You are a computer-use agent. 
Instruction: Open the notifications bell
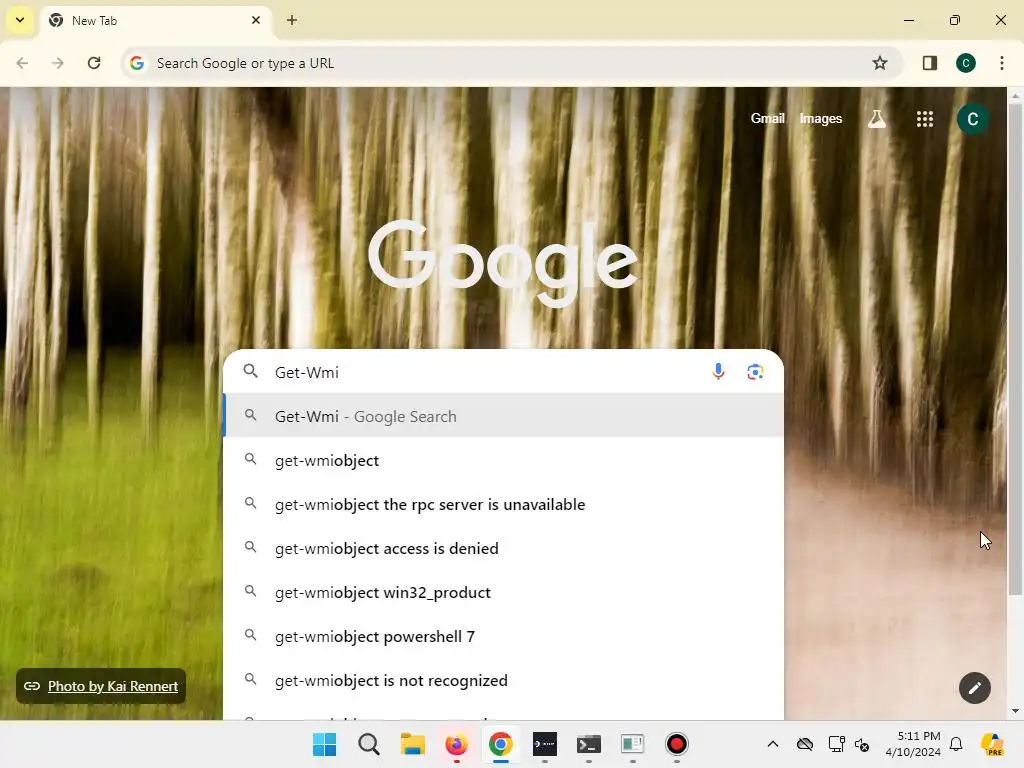pos(956,744)
